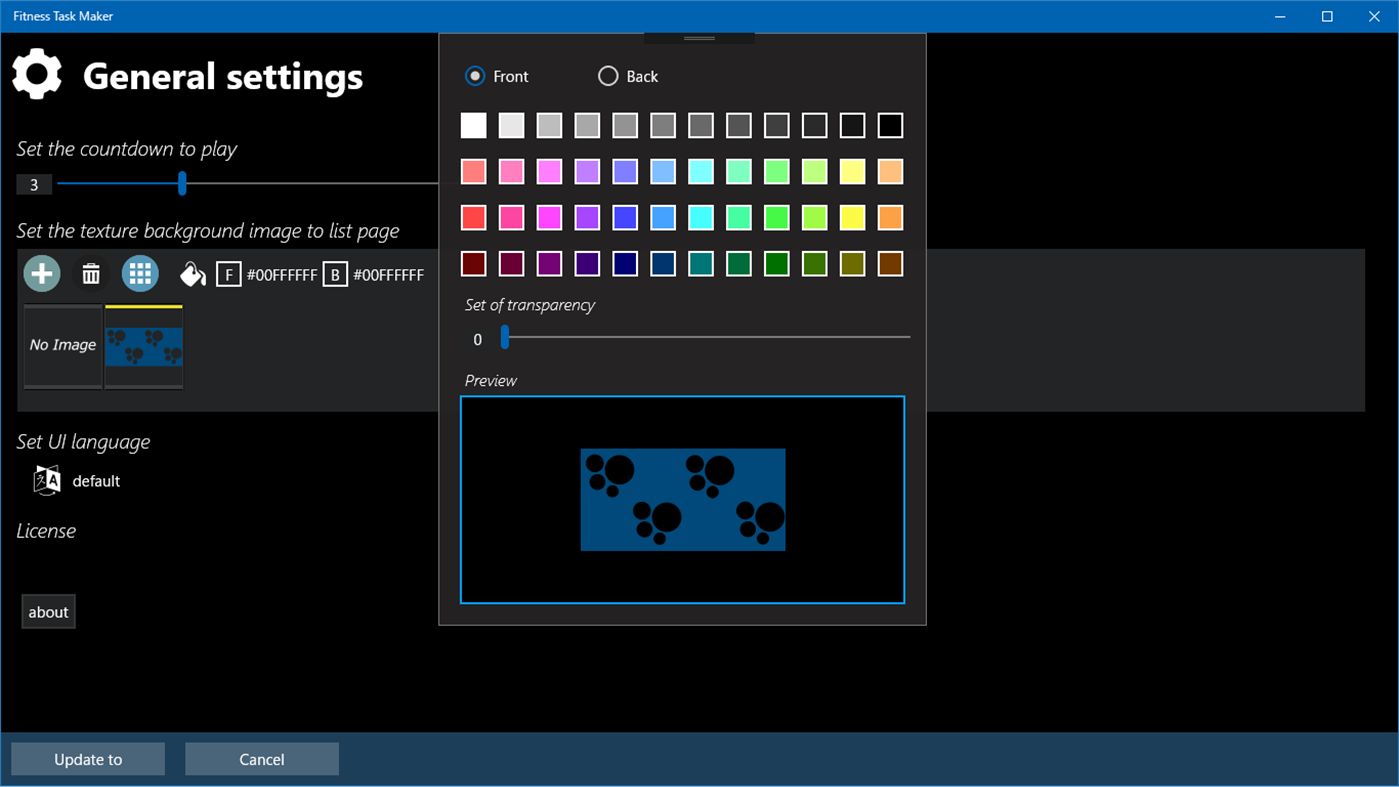The image size is (1399, 787).
Task: Open the grid view icon
Action: click(140, 274)
